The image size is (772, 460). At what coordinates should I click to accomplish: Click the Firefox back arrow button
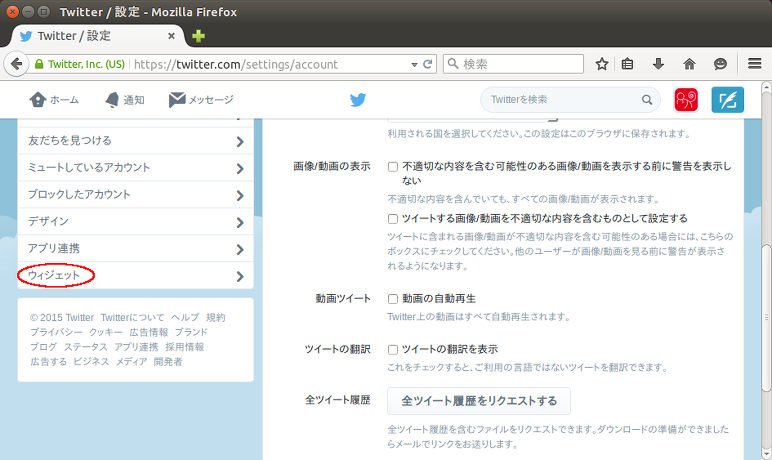coord(16,64)
